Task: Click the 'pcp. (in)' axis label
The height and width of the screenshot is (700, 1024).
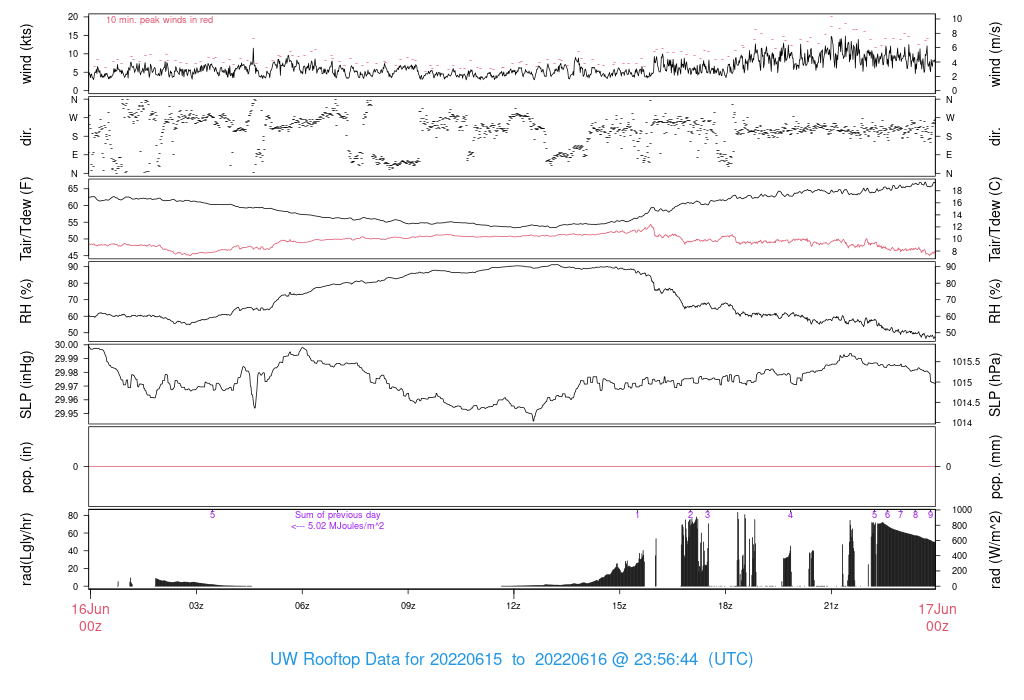Action: (x=26, y=467)
